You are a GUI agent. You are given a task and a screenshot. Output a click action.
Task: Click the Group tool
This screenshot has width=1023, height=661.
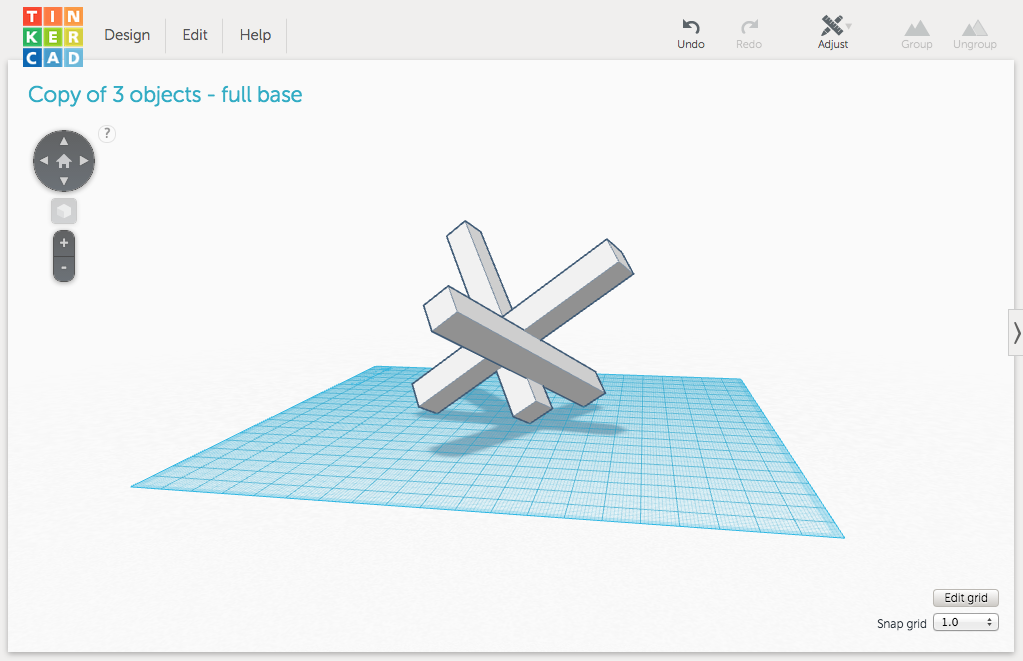[x=917, y=35]
